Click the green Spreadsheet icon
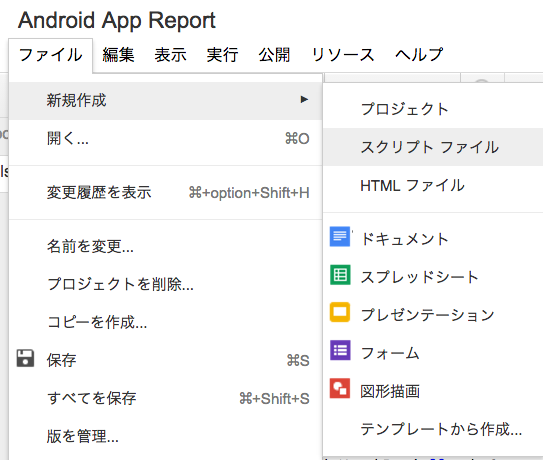This screenshot has width=543, height=460. click(340, 275)
